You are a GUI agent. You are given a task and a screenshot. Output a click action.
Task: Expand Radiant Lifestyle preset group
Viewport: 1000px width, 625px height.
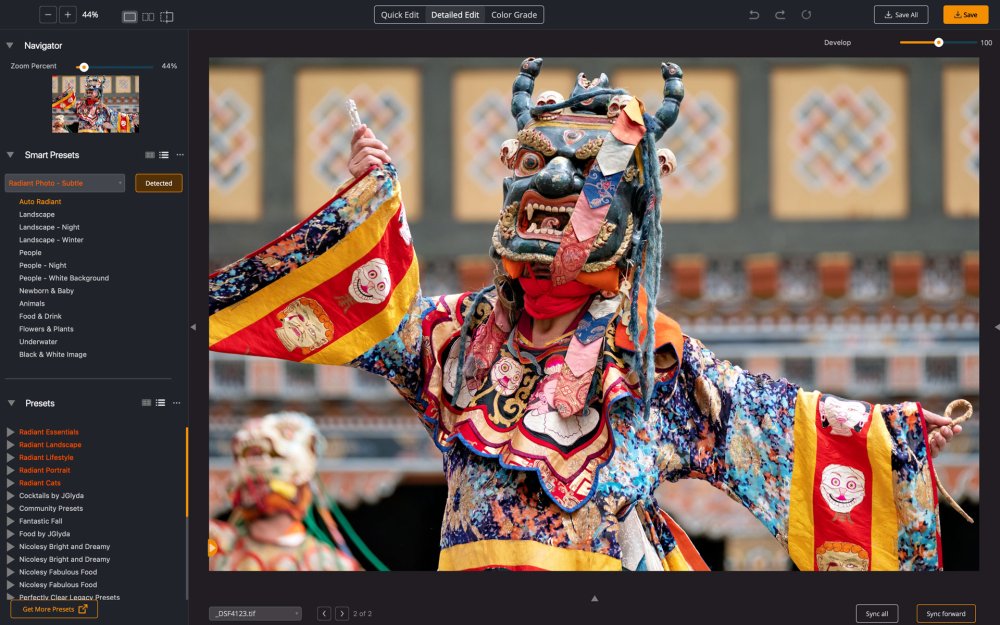point(10,457)
